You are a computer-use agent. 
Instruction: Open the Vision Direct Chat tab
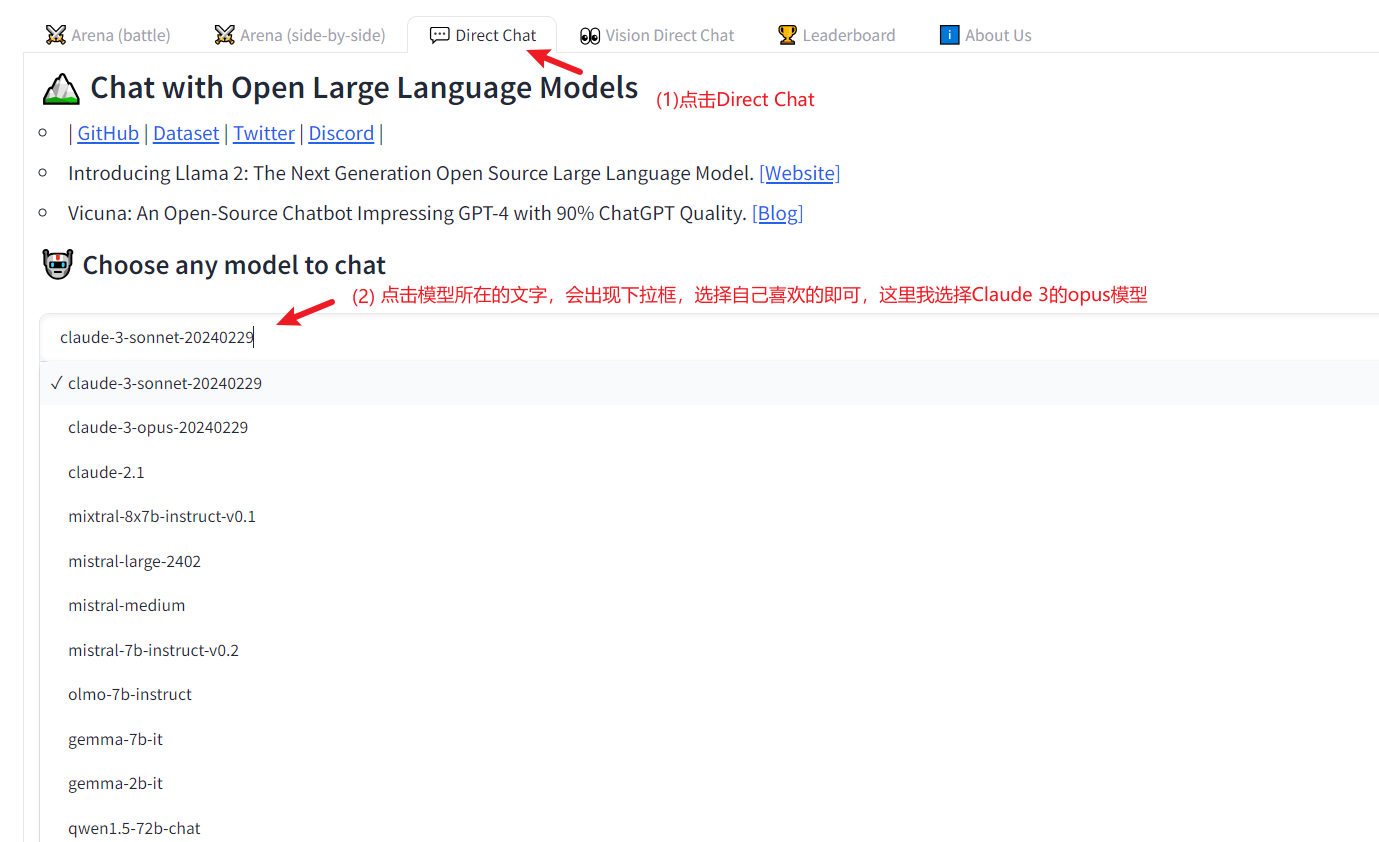[657, 35]
